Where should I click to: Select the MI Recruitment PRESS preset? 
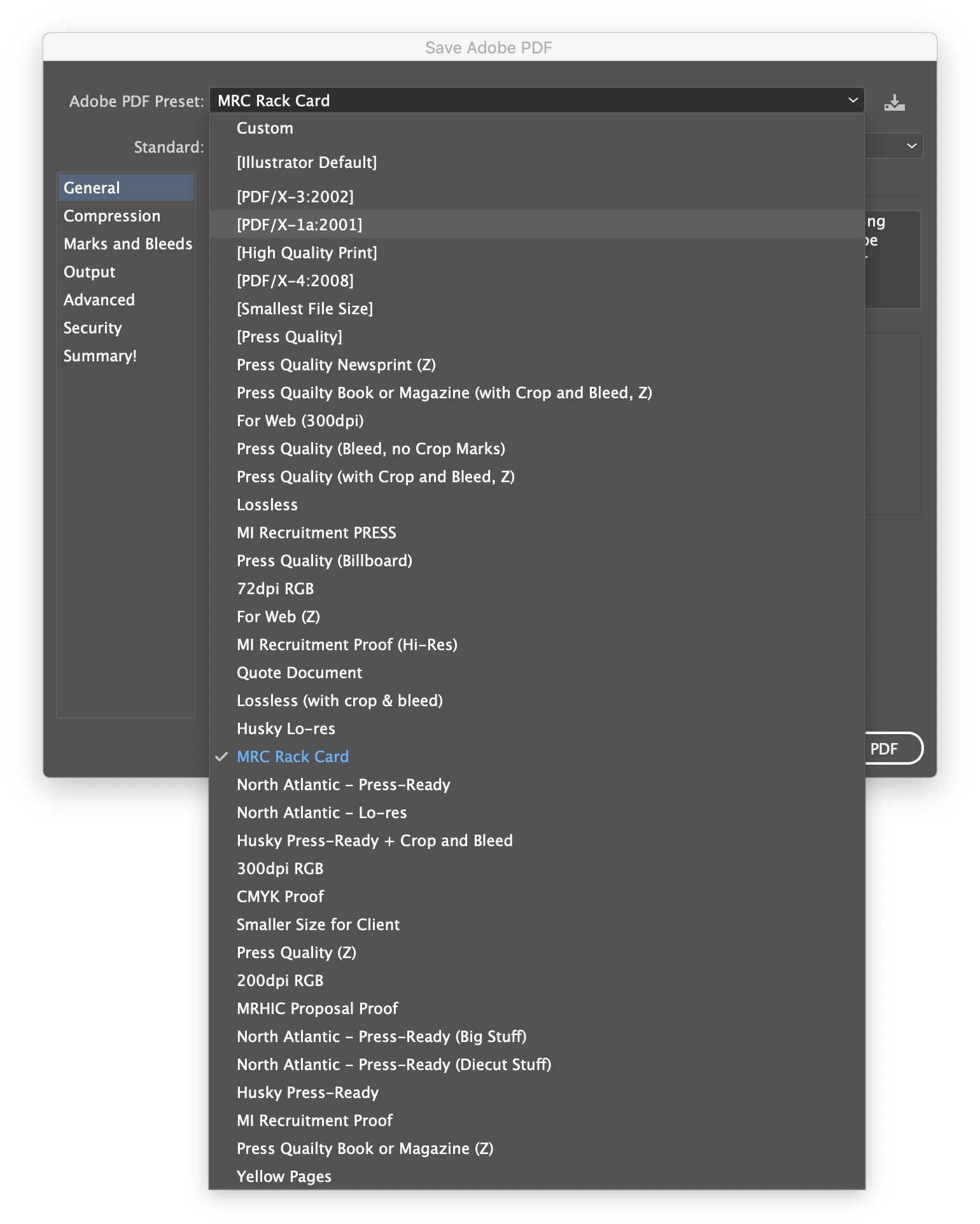(537, 532)
